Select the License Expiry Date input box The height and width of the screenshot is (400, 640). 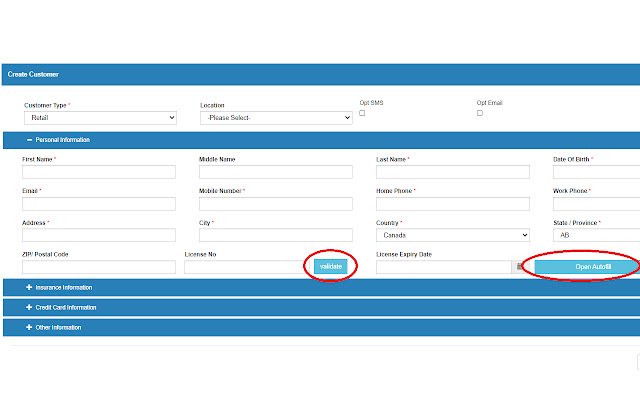(x=444, y=267)
